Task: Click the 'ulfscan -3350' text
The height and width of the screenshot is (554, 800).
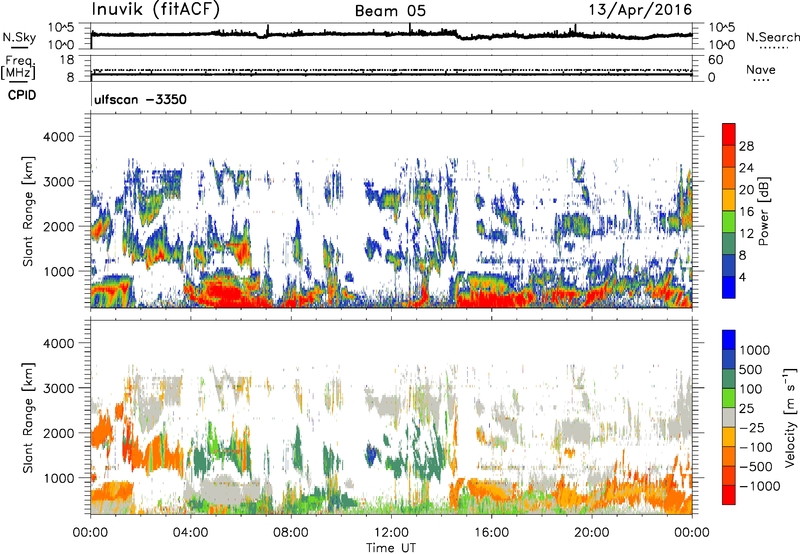Action: click(x=140, y=99)
